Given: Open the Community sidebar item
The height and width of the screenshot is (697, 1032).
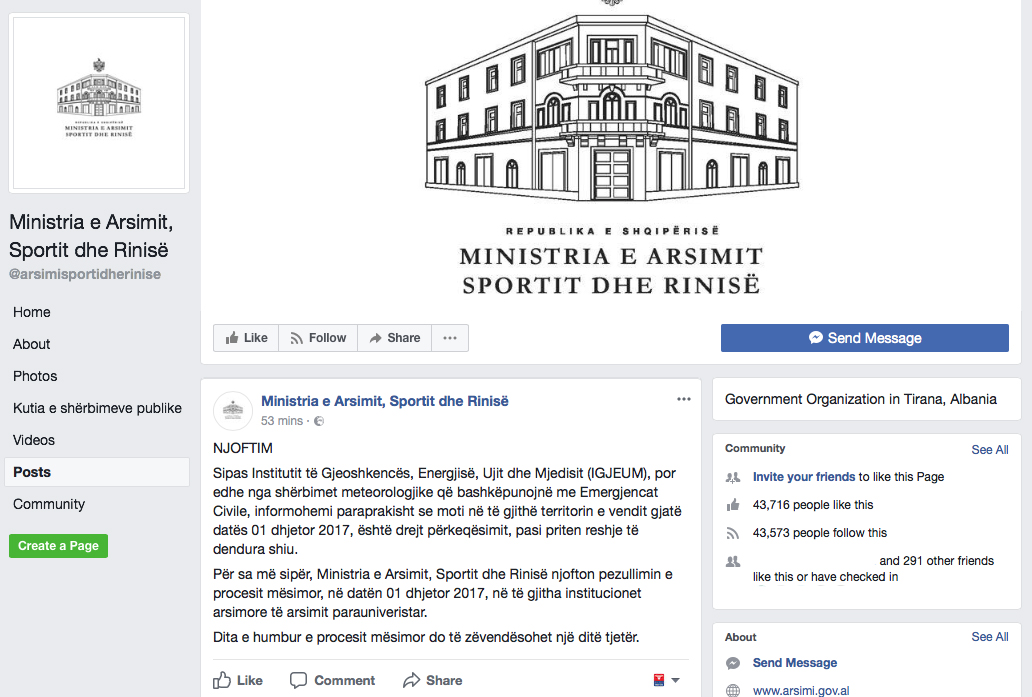Looking at the screenshot, I should (x=49, y=504).
